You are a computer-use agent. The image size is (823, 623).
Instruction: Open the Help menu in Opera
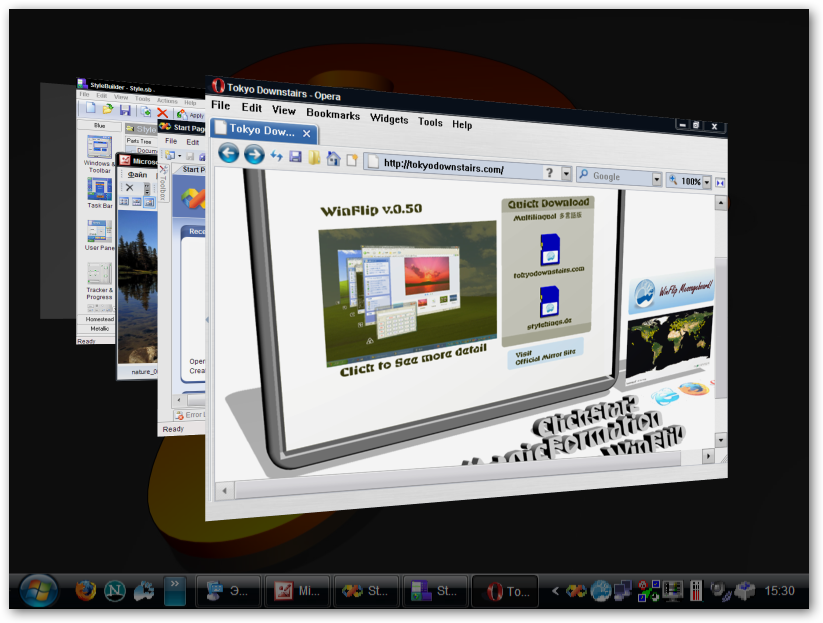click(462, 124)
